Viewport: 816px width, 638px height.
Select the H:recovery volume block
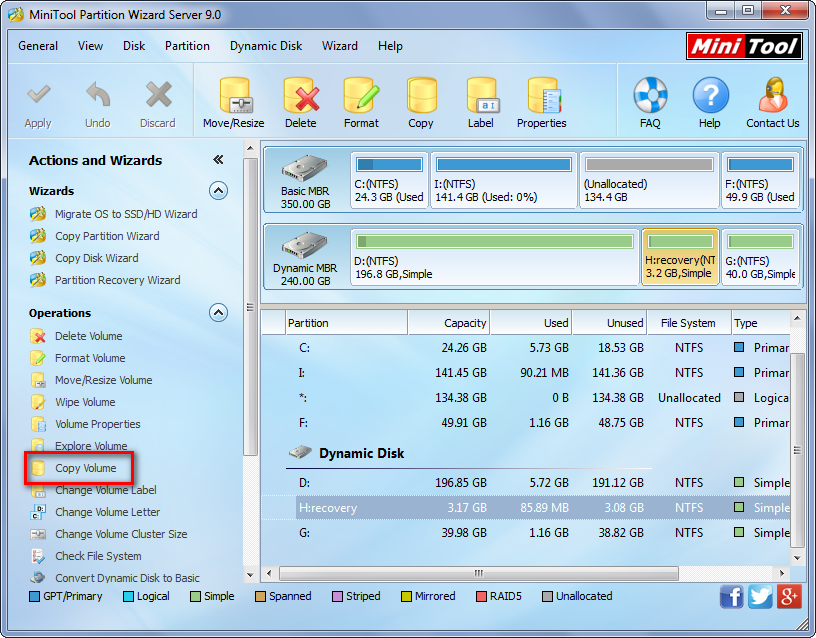tap(681, 257)
